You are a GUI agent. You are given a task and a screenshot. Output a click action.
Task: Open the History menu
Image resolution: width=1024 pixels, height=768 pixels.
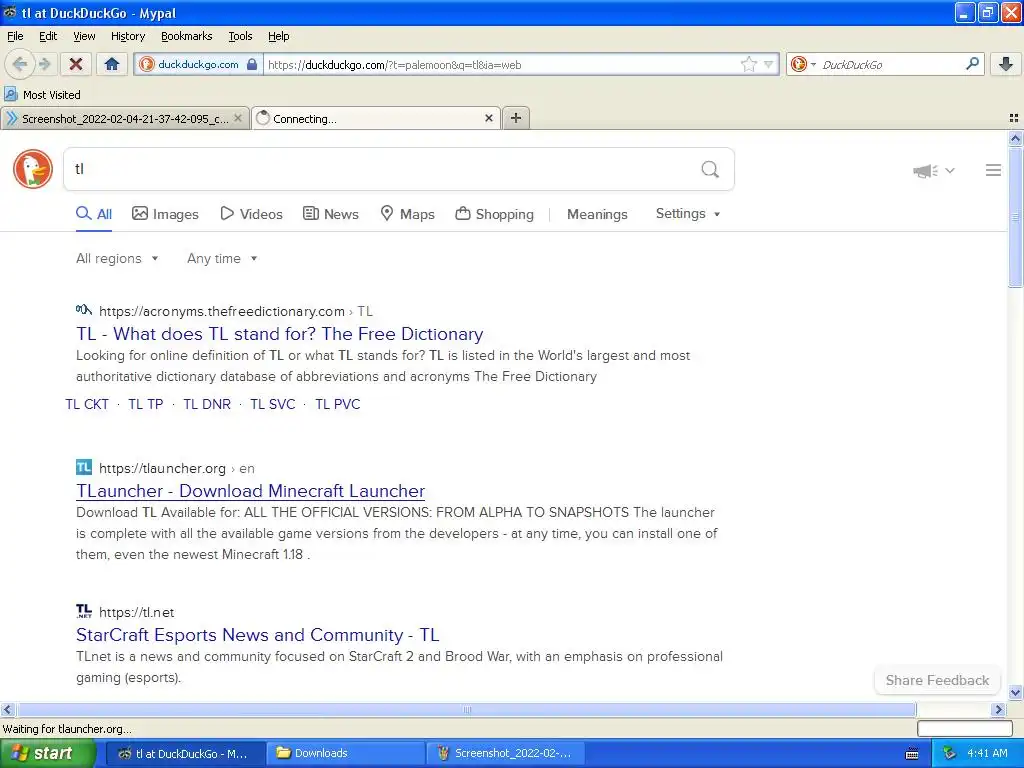[128, 36]
